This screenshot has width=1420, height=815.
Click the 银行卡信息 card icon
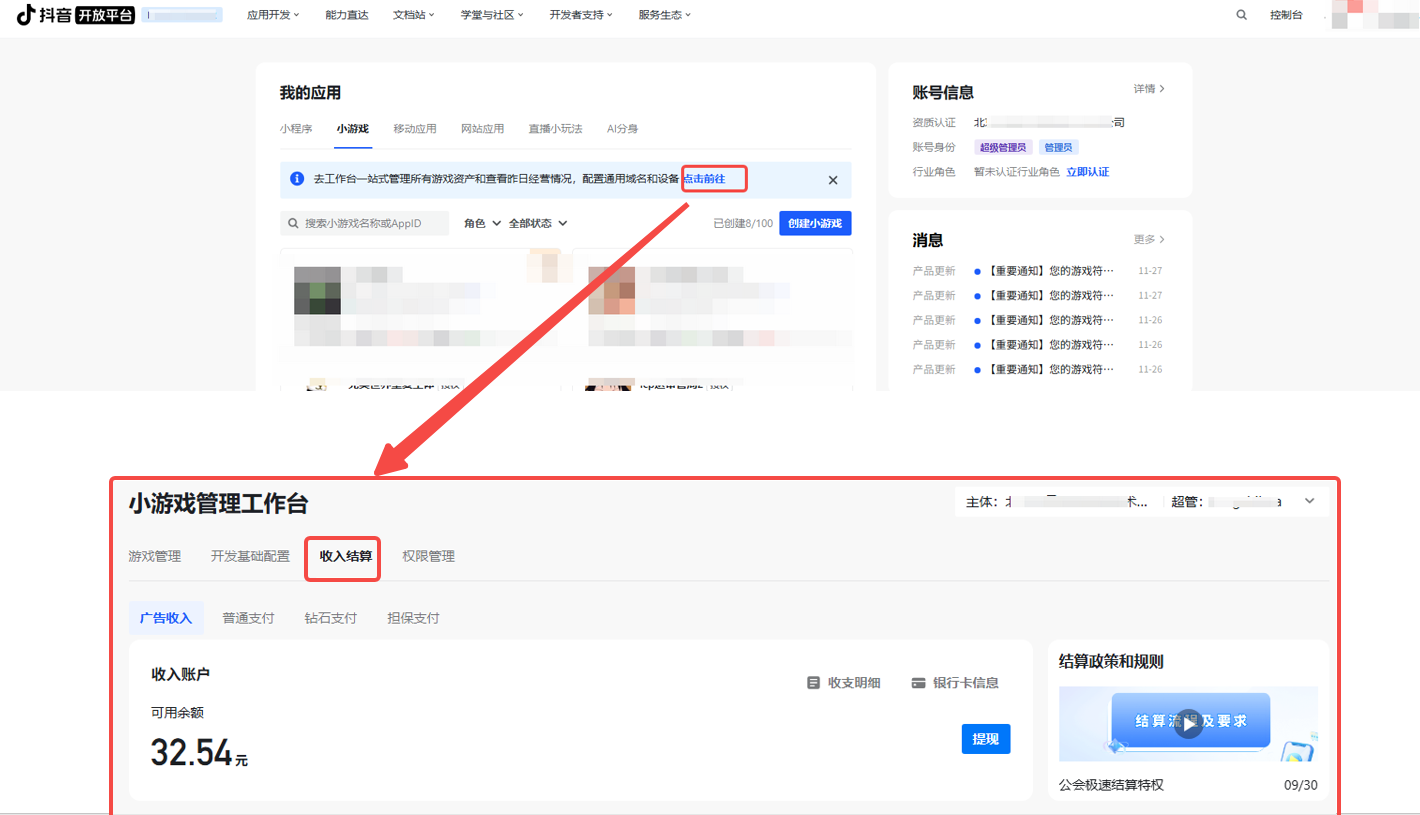(918, 683)
